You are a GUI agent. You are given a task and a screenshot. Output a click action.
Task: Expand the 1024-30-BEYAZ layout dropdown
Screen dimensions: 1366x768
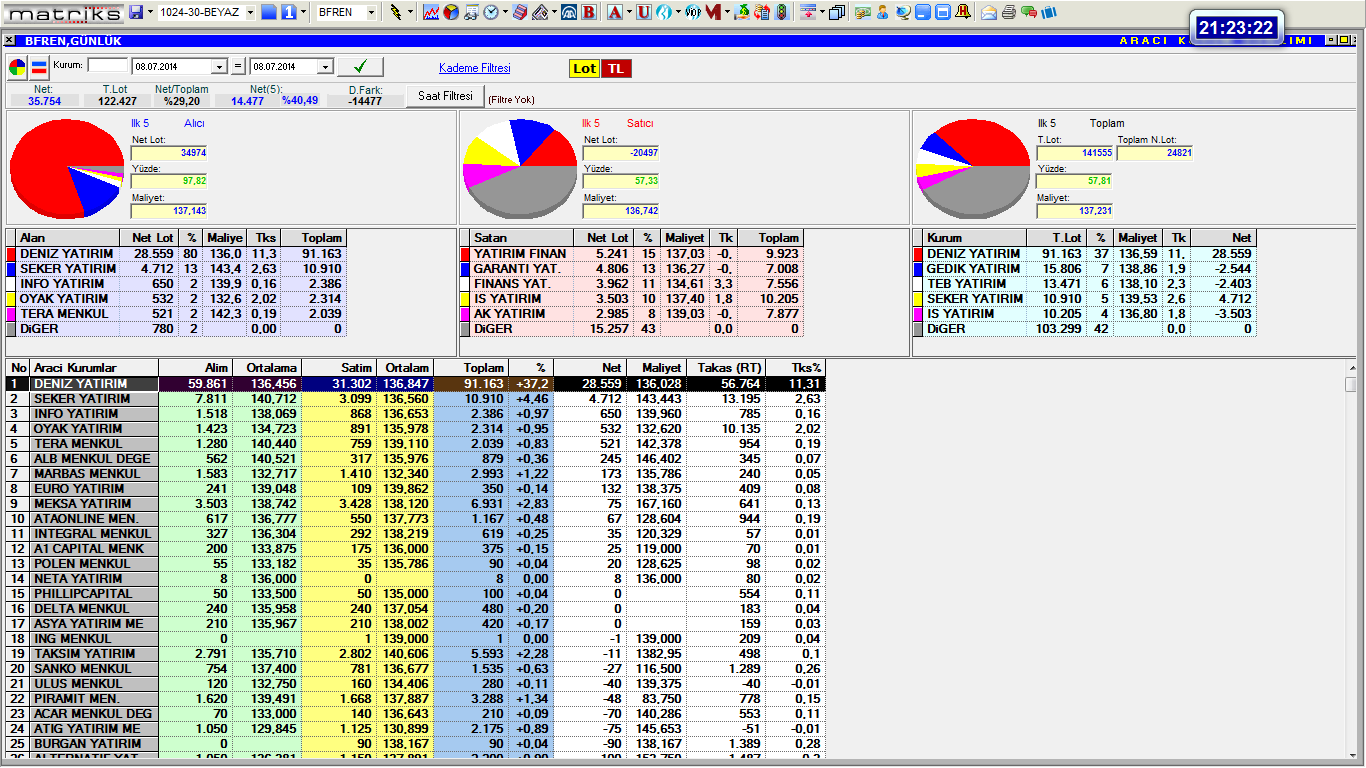click(x=248, y=12)
